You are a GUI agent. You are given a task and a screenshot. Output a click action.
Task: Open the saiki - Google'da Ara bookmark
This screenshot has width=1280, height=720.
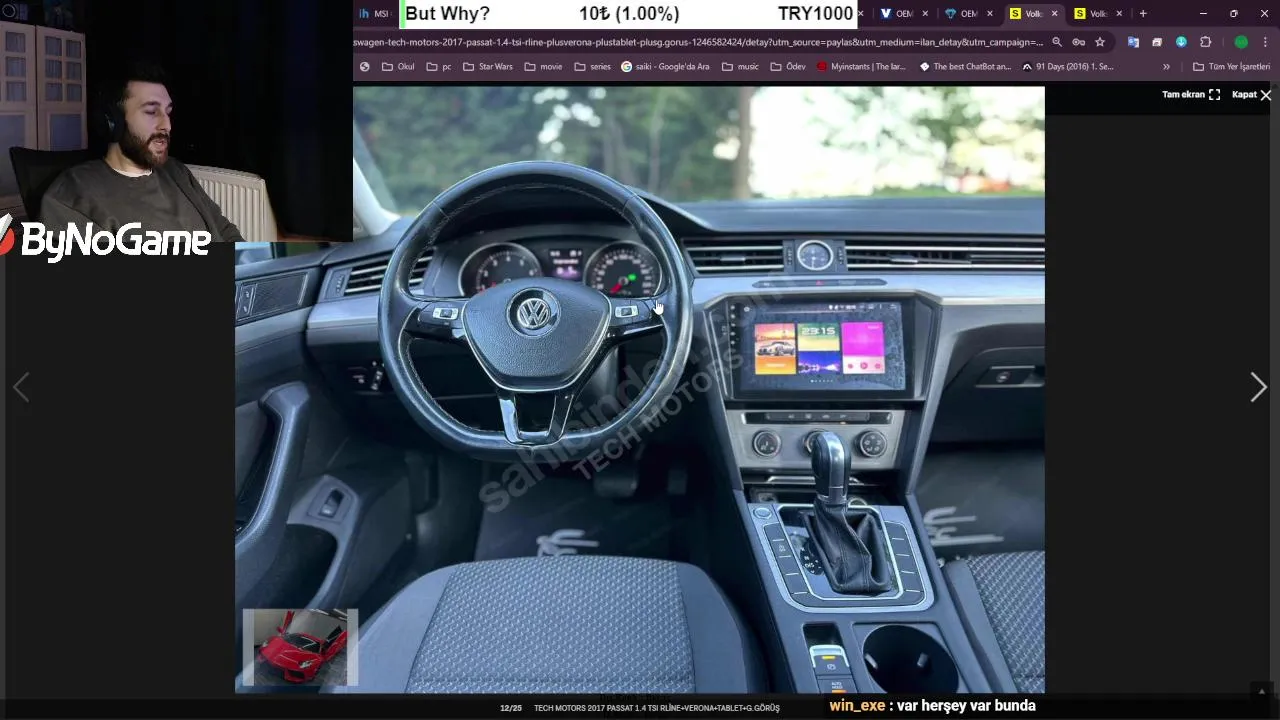click(665, 67)
